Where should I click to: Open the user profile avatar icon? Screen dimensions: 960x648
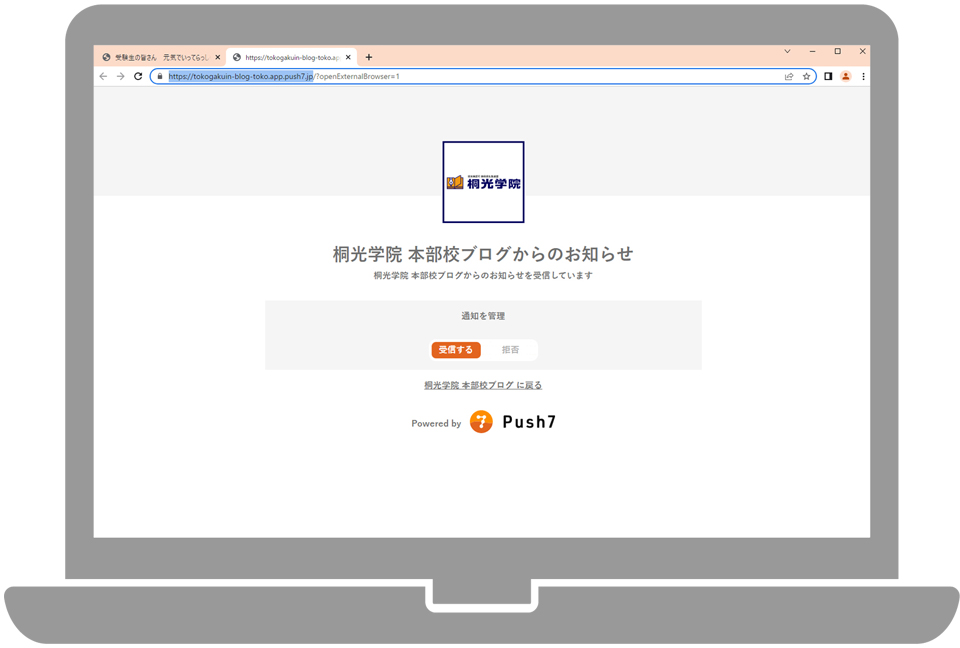pyautogui.click(x=846, y=77)
